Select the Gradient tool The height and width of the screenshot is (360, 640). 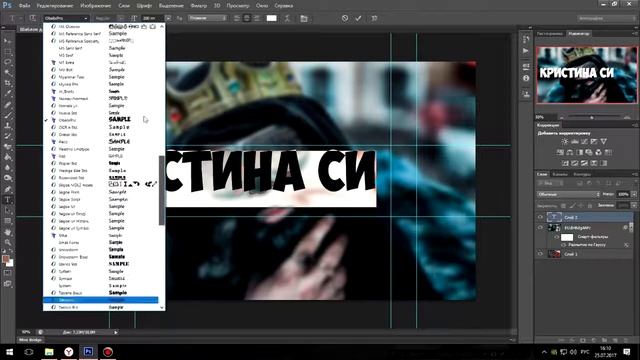(8, 158)
